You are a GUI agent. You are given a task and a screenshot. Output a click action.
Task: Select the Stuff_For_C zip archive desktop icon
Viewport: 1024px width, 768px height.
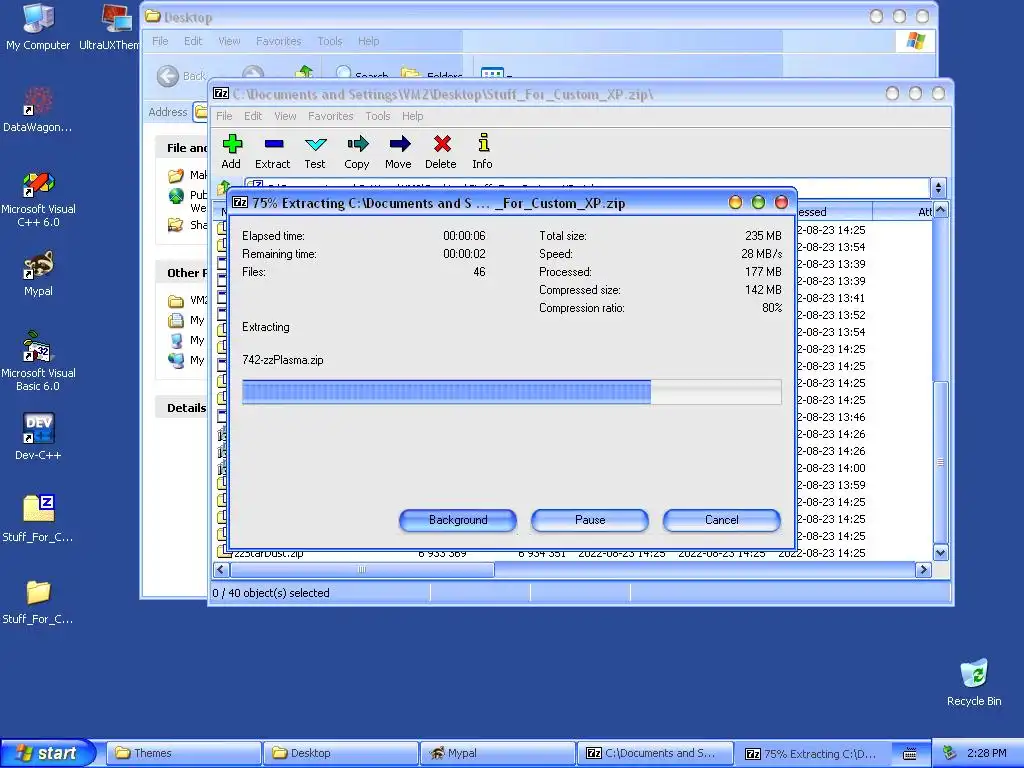38,519
